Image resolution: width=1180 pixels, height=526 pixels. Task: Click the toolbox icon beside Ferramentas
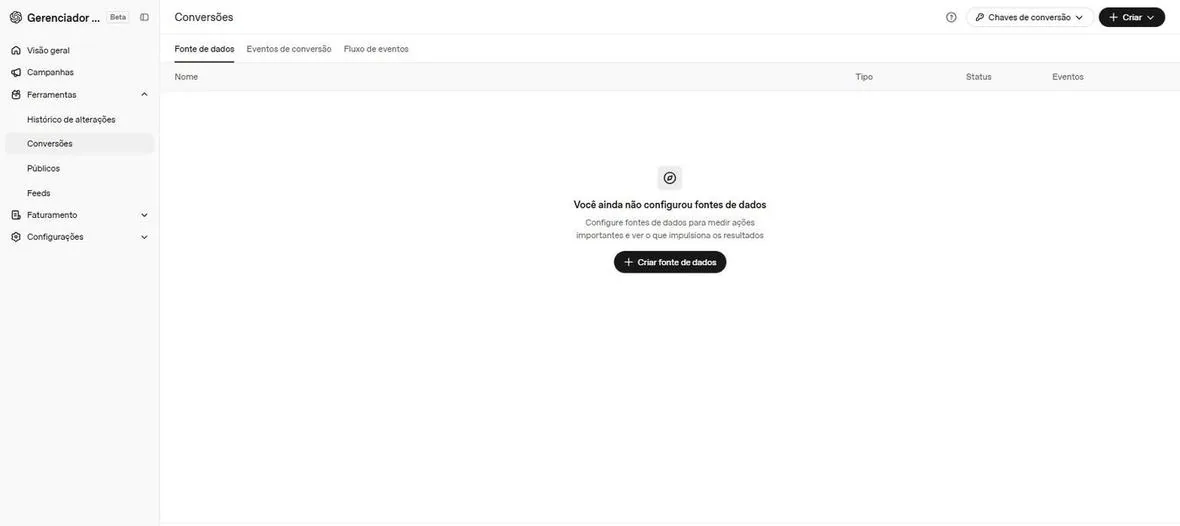(x=16, y=95)
